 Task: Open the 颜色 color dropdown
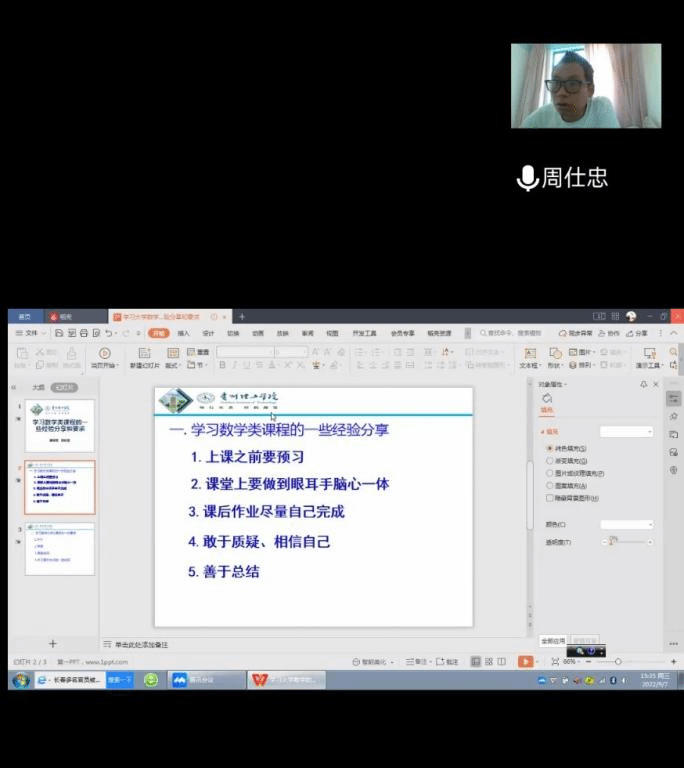coord(627,524)
